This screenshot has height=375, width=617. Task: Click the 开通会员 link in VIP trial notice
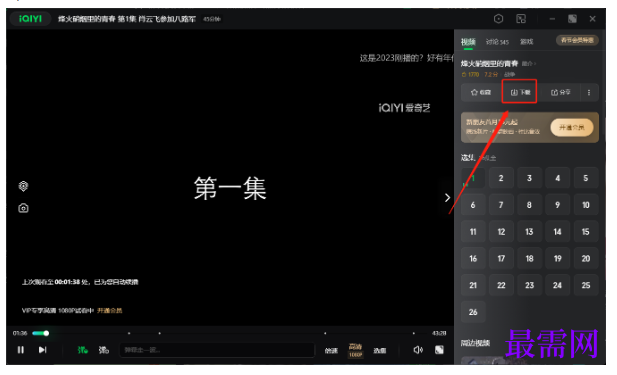110,310
